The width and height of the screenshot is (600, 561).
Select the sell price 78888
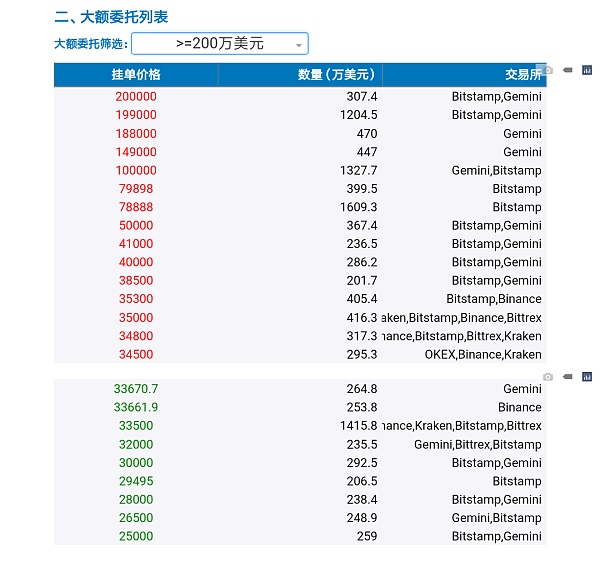[x=136, y=207]
